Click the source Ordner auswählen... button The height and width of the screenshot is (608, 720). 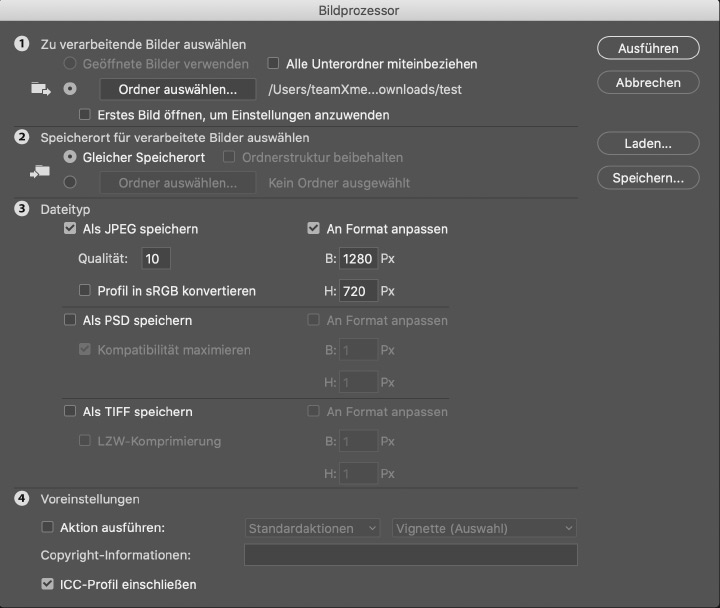pyautogui.click(x=178, y=89)
